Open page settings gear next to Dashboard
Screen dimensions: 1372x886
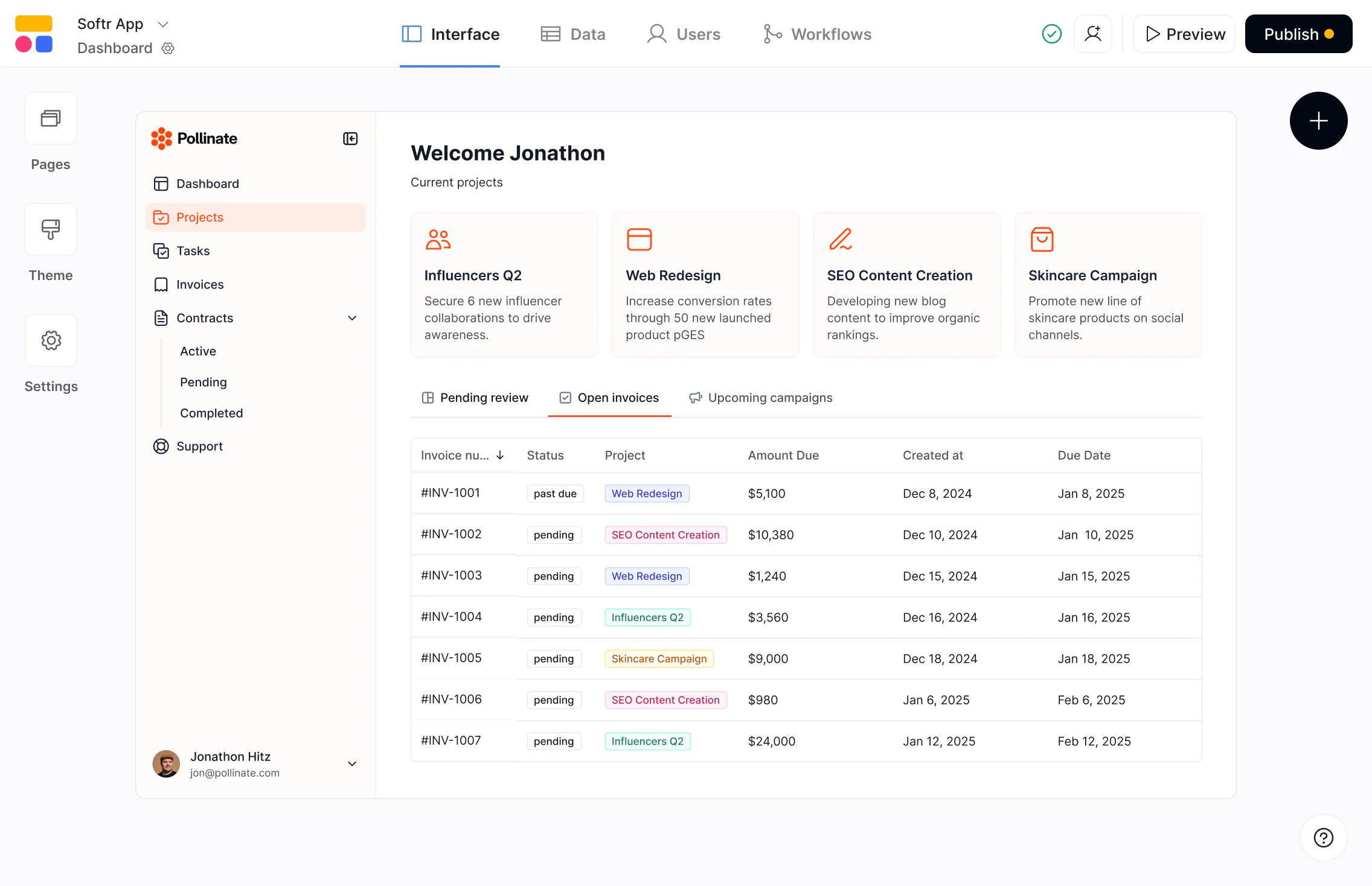pos(168,48)
